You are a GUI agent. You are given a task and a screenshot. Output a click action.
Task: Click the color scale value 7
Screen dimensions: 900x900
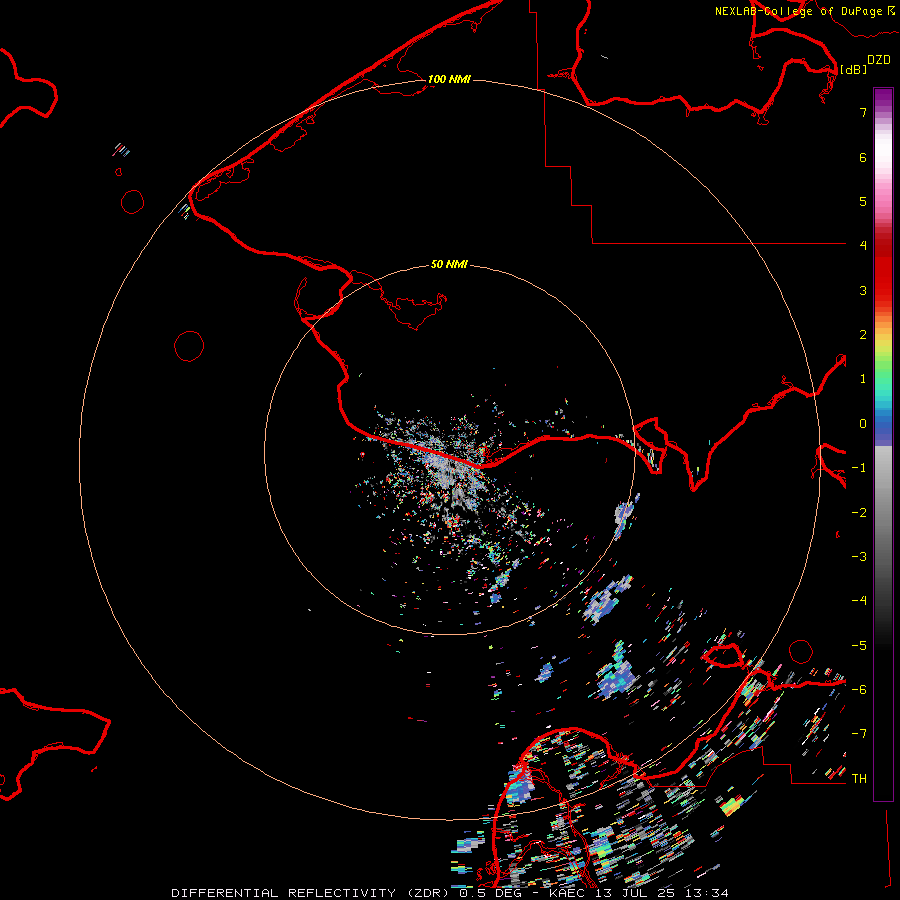click(x=863, y=112)
